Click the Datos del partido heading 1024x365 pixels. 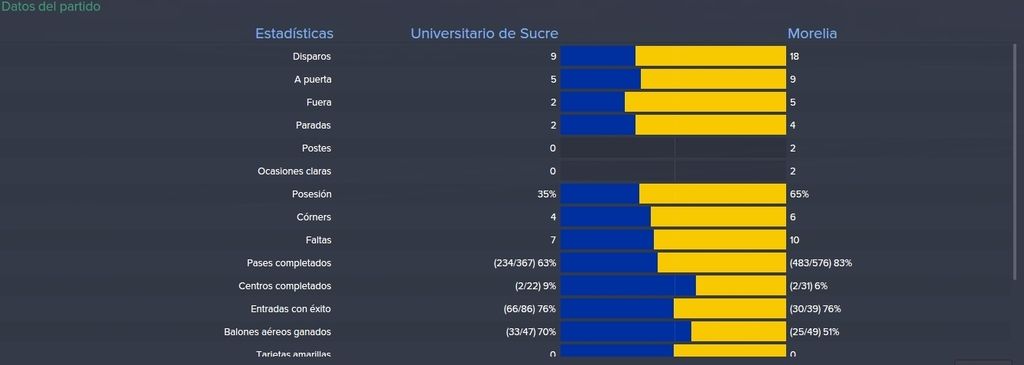(50, 7)
